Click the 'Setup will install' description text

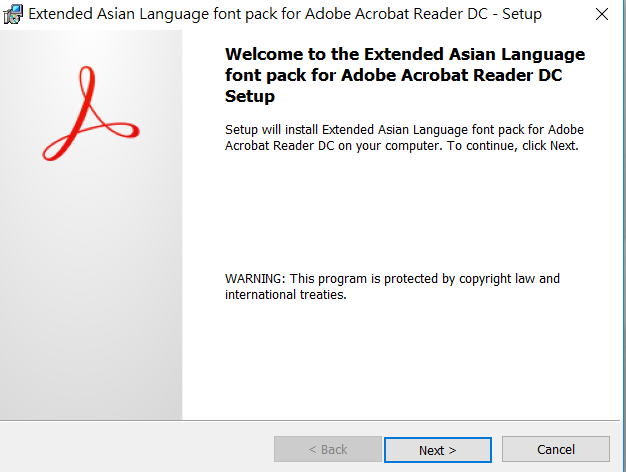(x=404, y=138)
